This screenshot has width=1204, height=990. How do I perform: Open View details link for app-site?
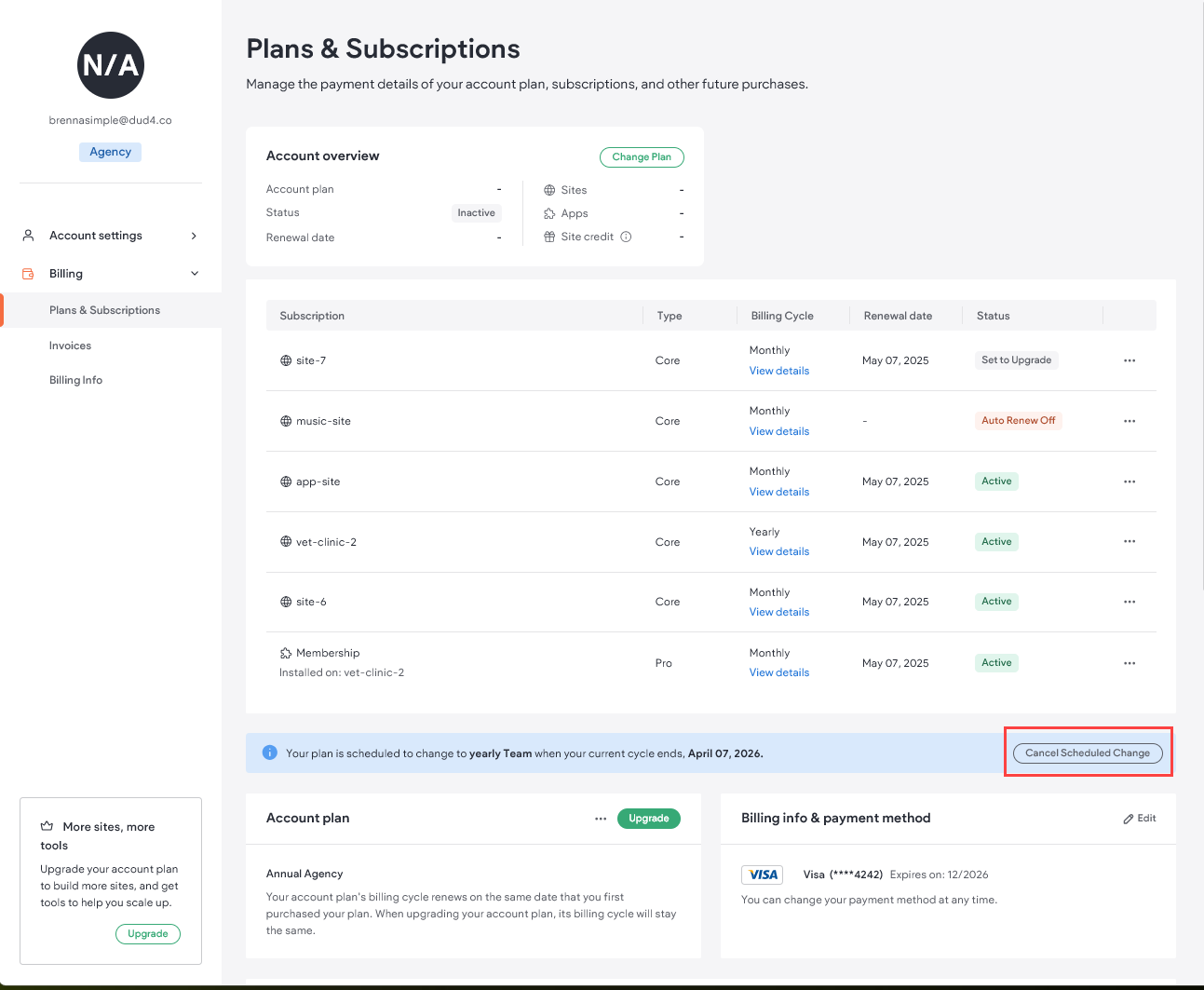click(779, 492)
